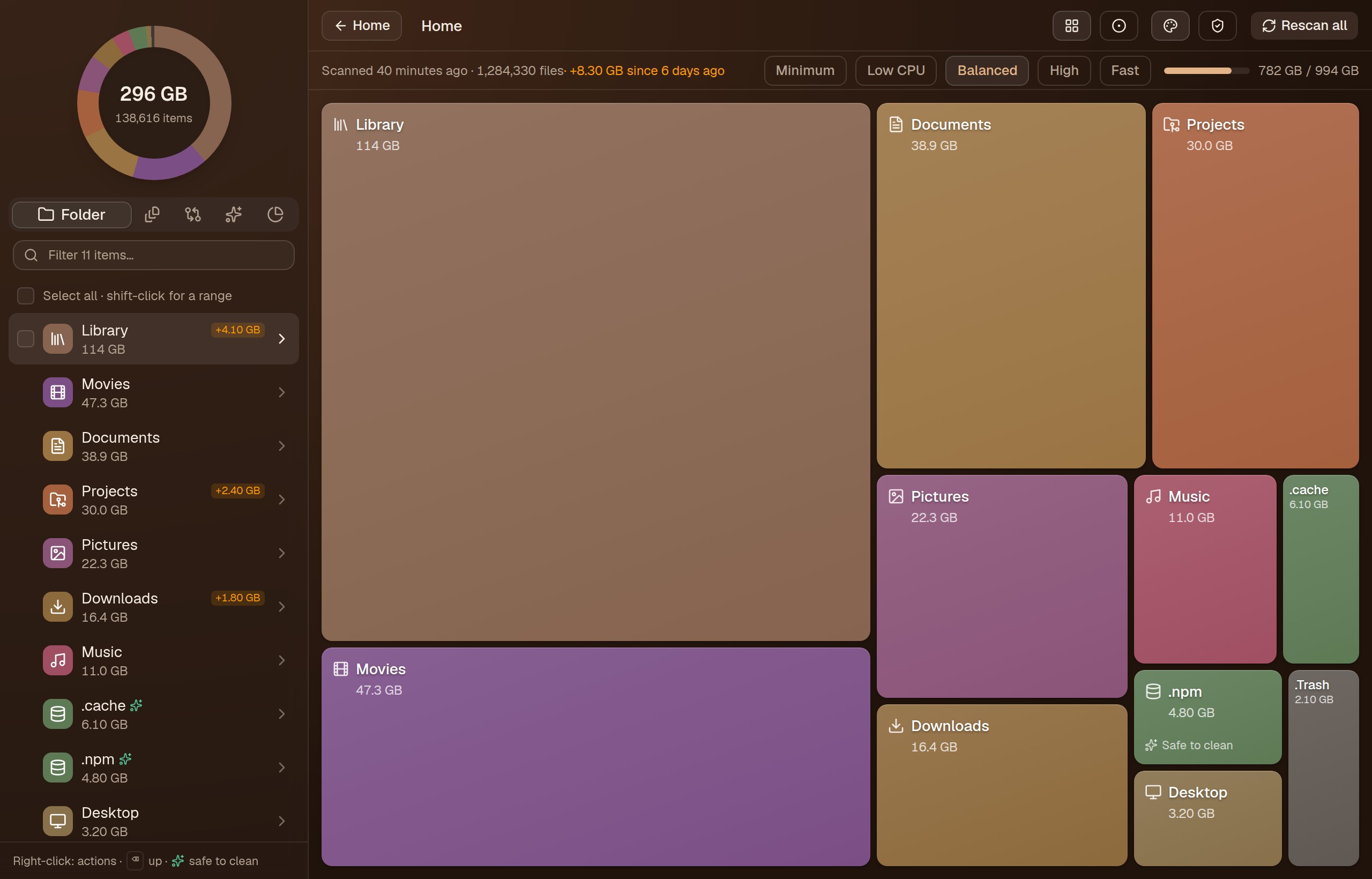Open the grid view icon in top toolbar
This screenshot has width=1372, height=879.
tap(1071, 26)
